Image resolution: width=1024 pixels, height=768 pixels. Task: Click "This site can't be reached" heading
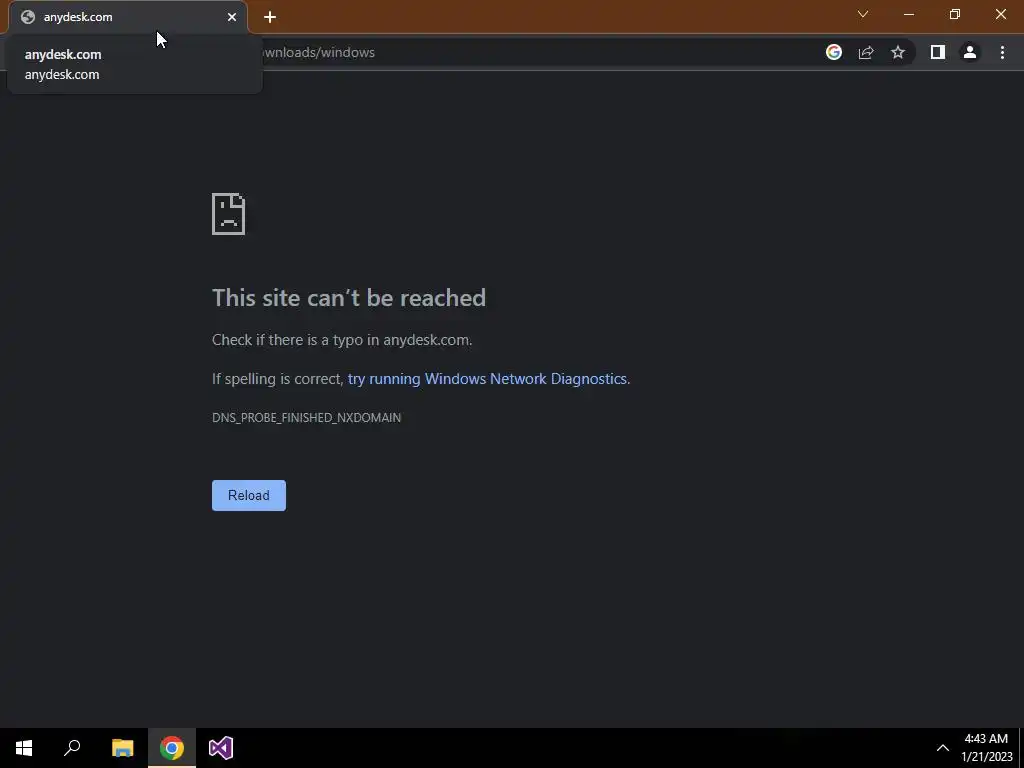349,298
